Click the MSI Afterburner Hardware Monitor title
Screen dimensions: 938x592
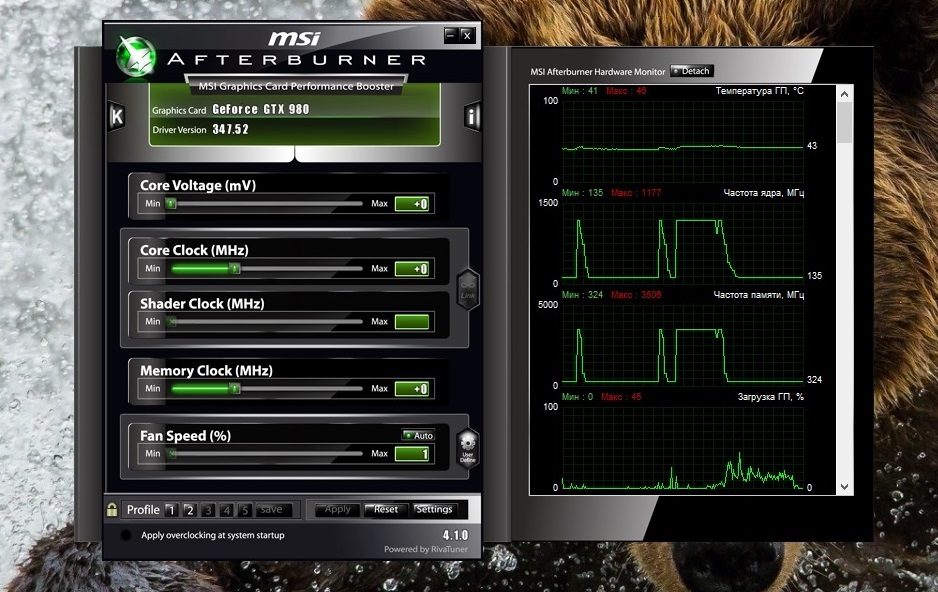point(598,72)
